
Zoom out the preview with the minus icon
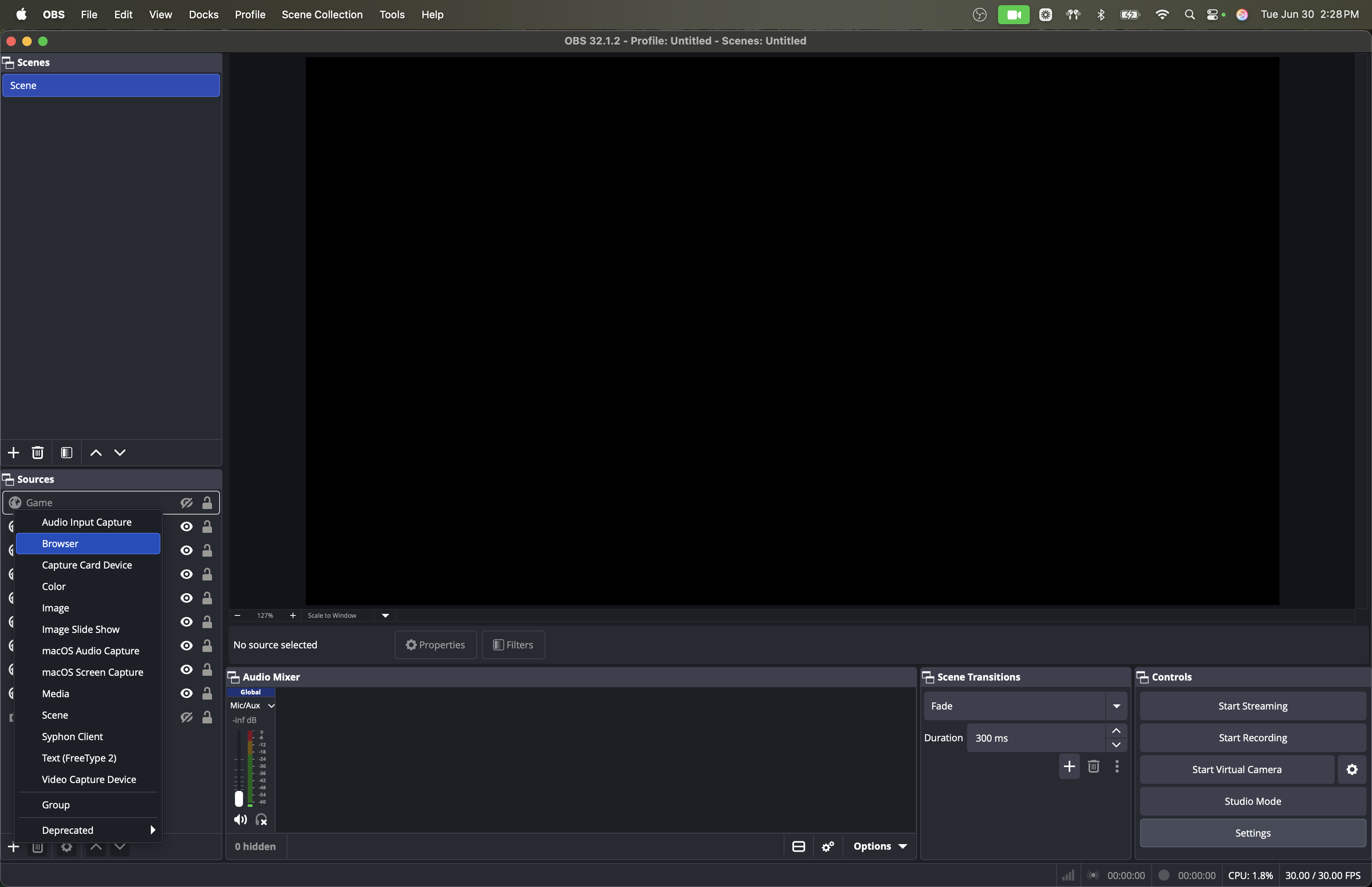coord(237,616)
